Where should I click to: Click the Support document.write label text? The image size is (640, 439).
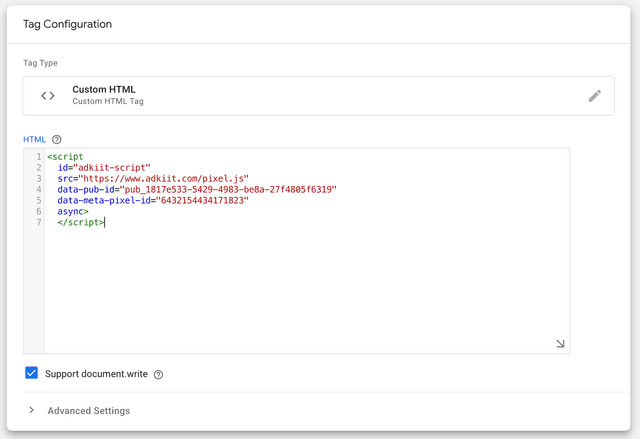click(96, 374)
